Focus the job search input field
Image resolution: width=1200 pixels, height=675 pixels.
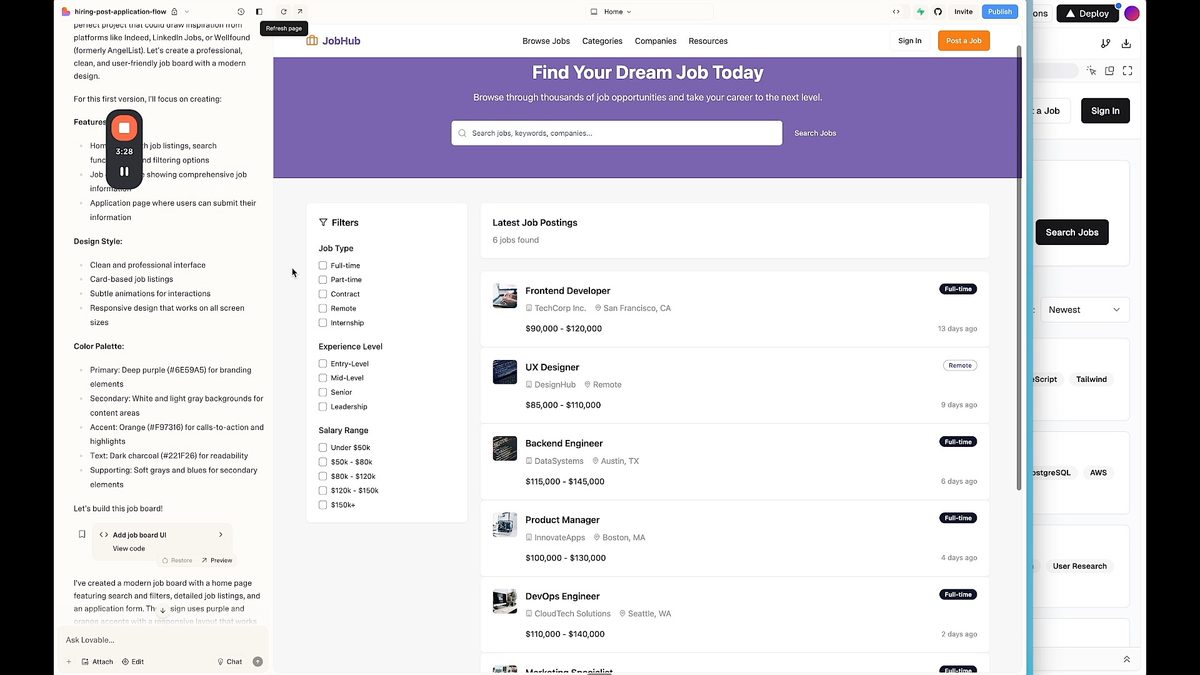[617, 133]
